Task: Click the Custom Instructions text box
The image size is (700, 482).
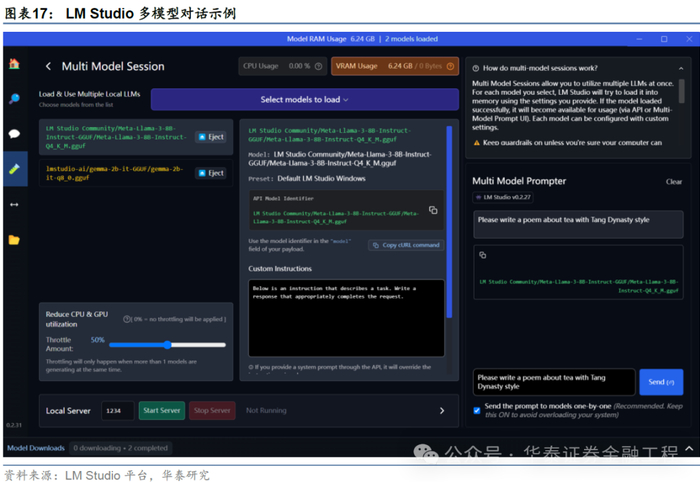Action: pyautogui.click(x=346, y=318)
